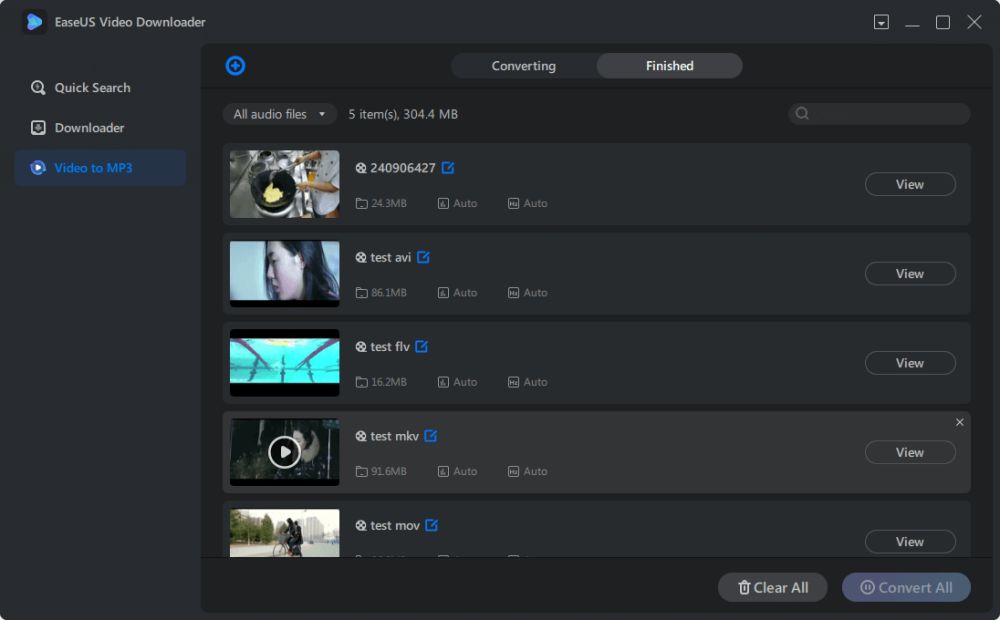
Task: Edit name of 240906427 item
Action: pyautogui.click(x=448, y=168)
